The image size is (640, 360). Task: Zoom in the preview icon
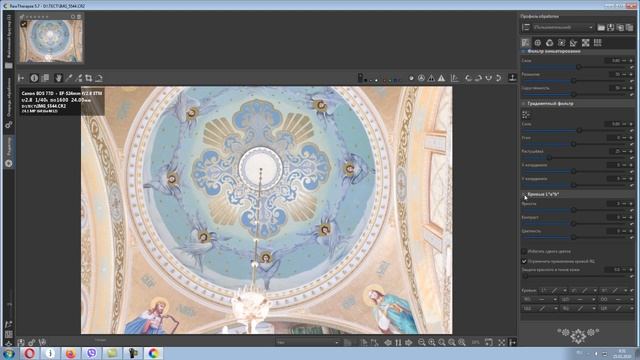[432, 342]
